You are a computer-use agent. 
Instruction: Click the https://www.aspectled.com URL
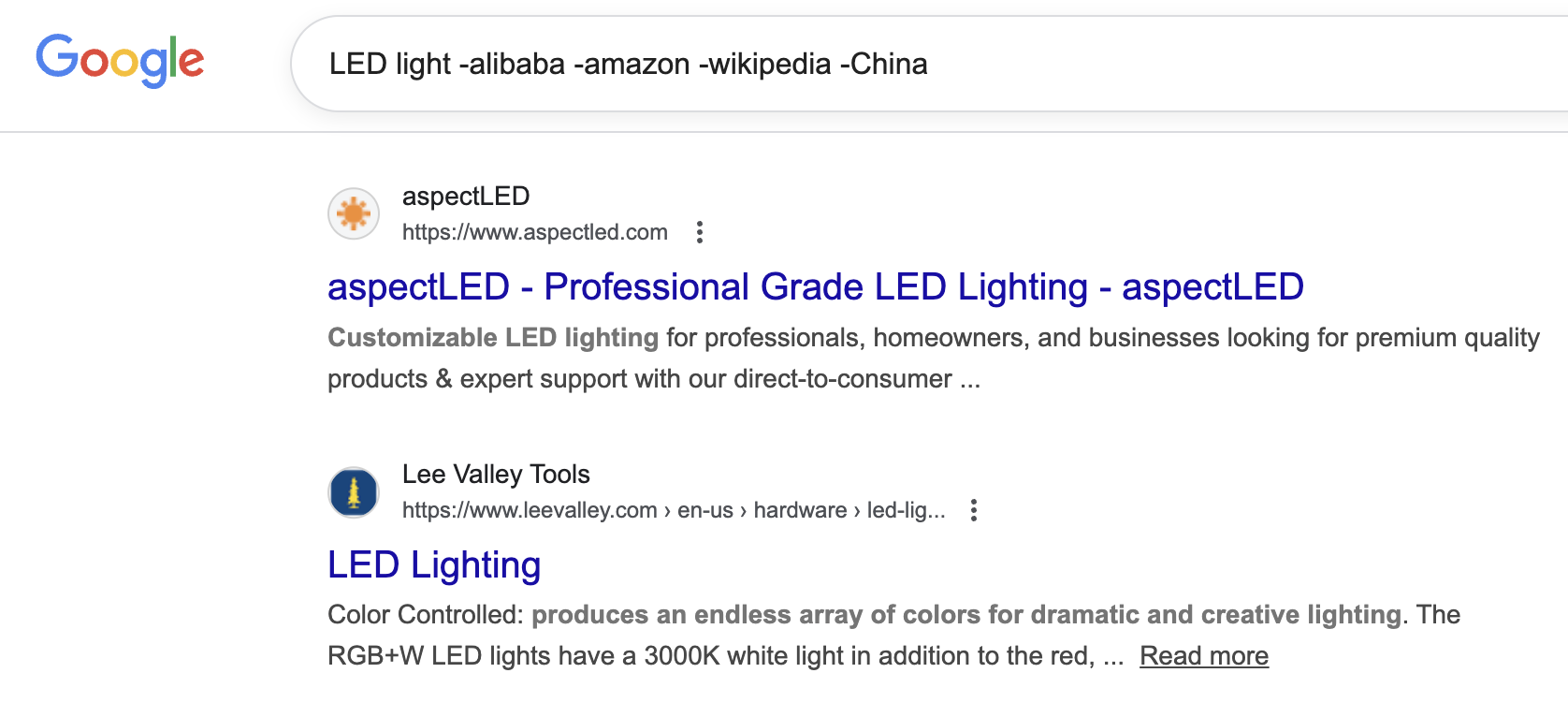534,232
